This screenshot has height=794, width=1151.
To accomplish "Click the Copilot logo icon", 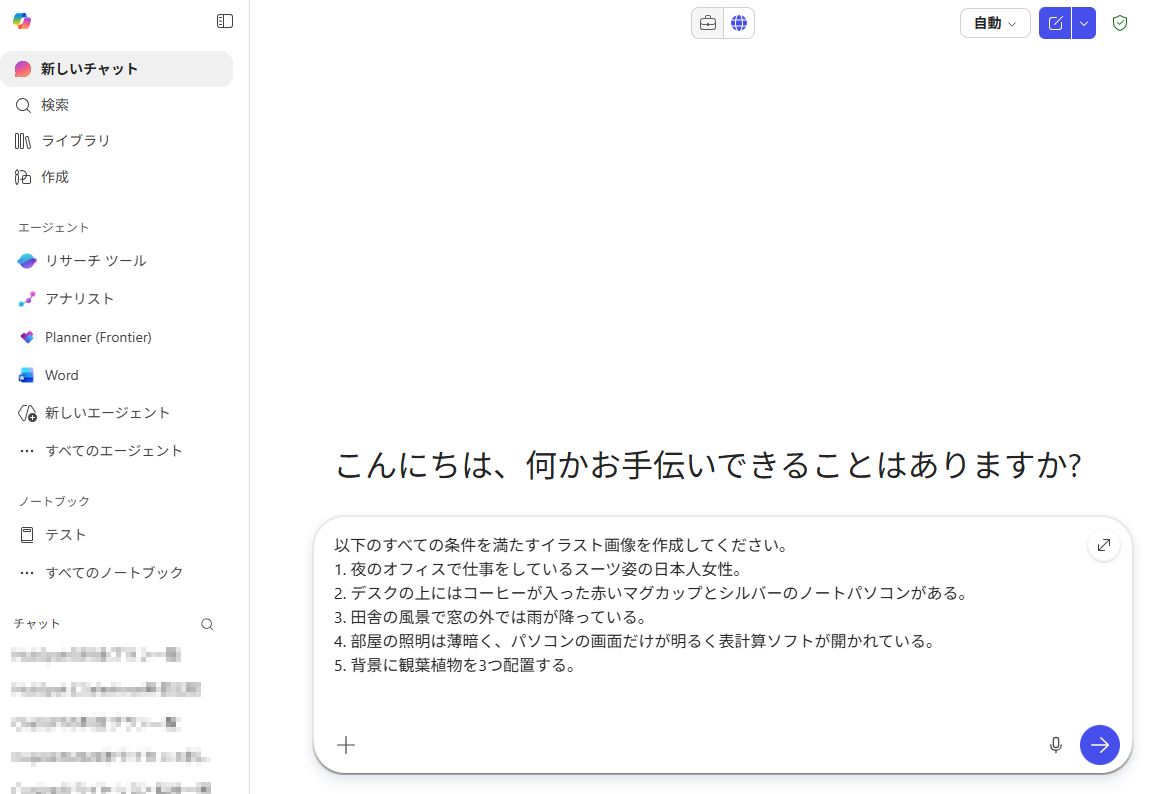I will [22, 21].
